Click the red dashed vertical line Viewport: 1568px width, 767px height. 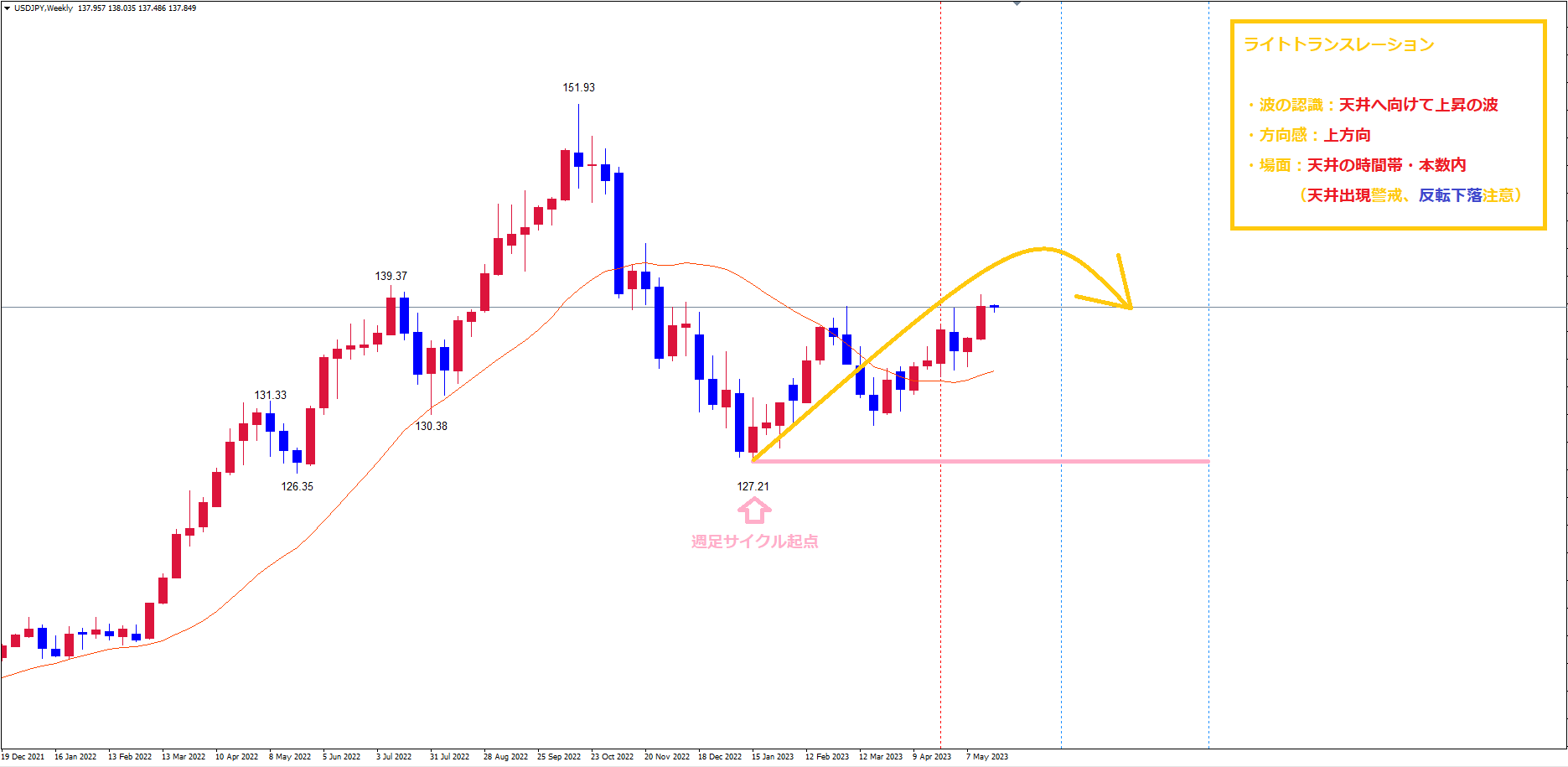(940, 545)
